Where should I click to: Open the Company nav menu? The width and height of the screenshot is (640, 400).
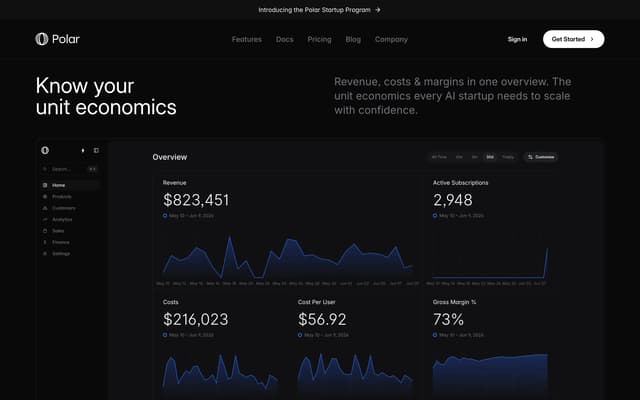[391, 39]
